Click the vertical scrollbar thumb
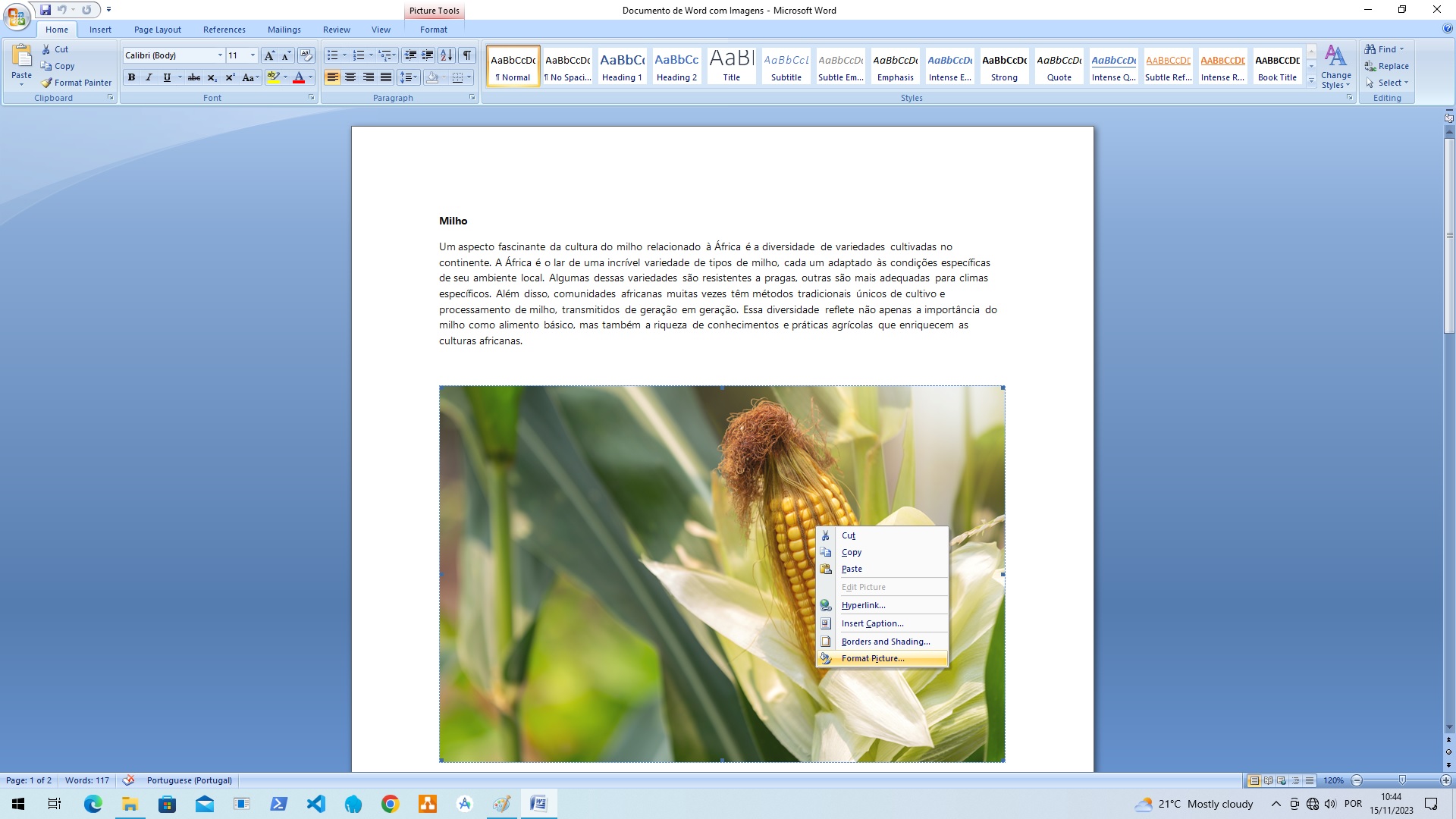 (1449, 235)
